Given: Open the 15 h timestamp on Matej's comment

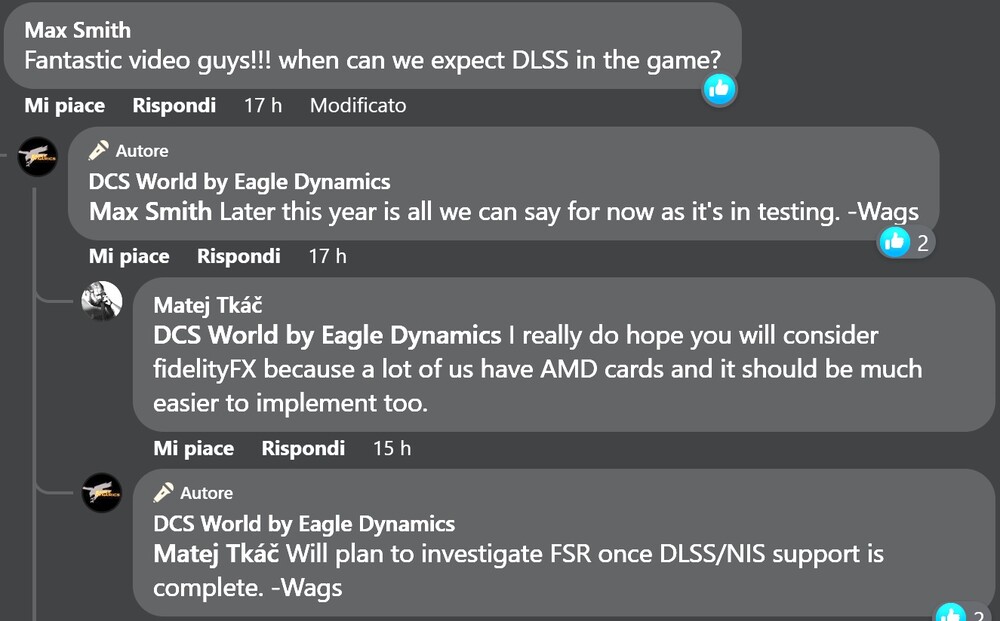Looking at the screenshot, I should point(392,448).
